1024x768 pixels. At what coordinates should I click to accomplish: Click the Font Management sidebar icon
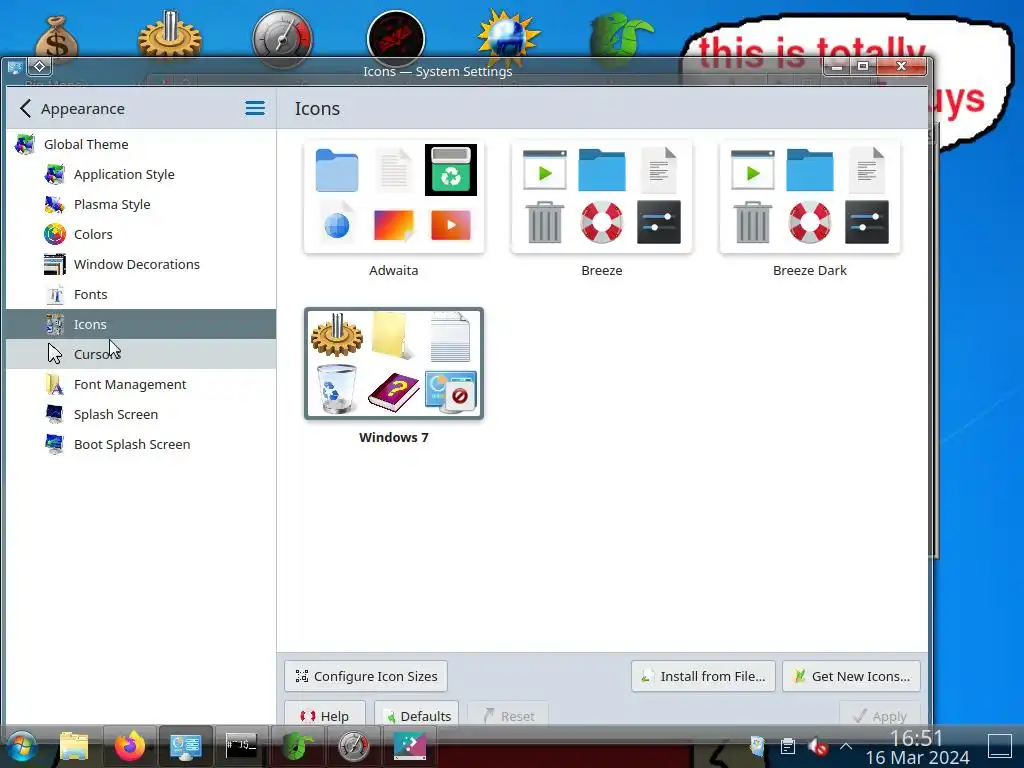pos(55,385)
